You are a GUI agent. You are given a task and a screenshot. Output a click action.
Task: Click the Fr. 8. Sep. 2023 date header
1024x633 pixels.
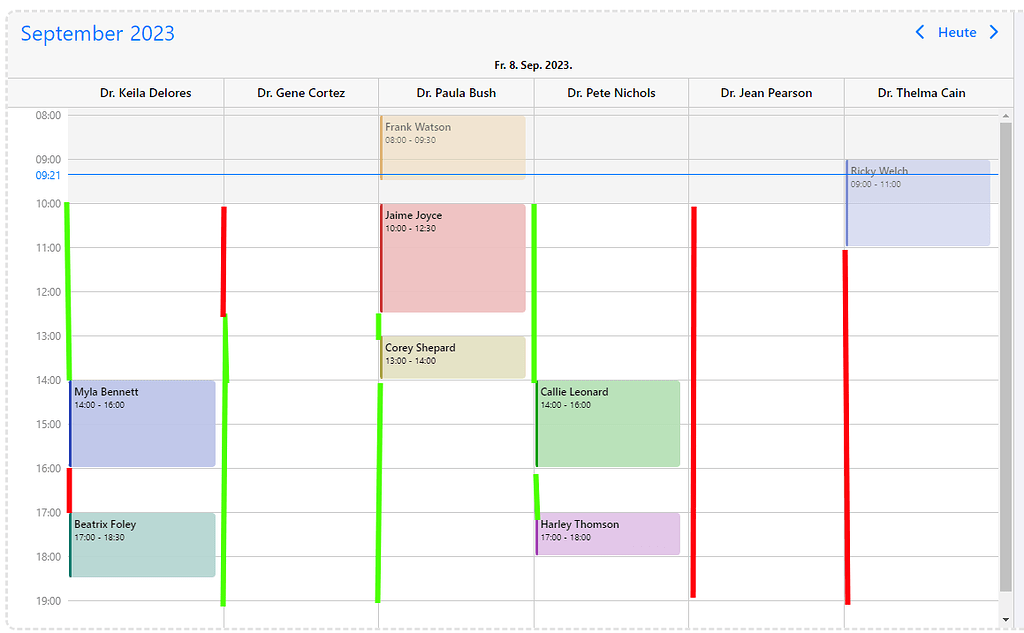(533, 64)
